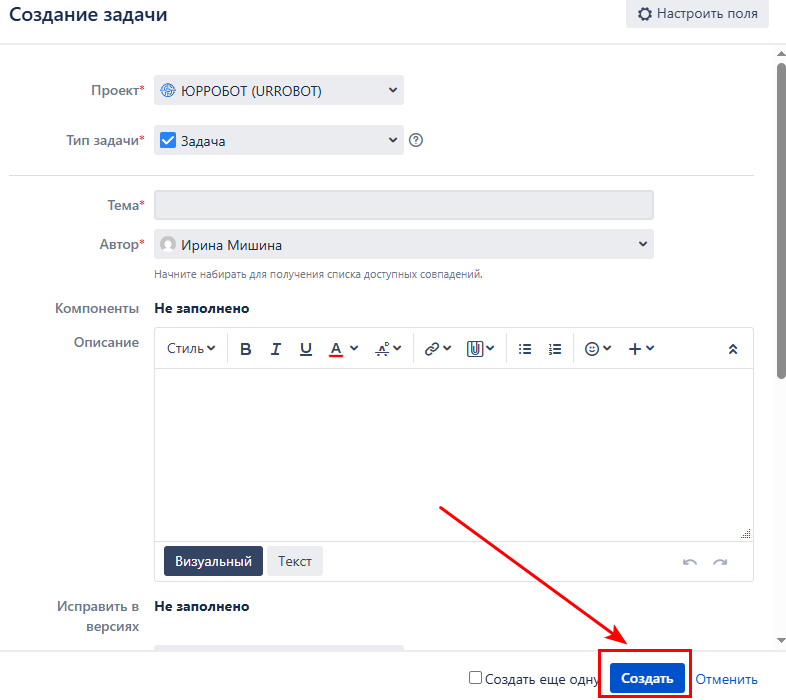Enable the 'Создать еще одну' checkbox

coord(476,677)
